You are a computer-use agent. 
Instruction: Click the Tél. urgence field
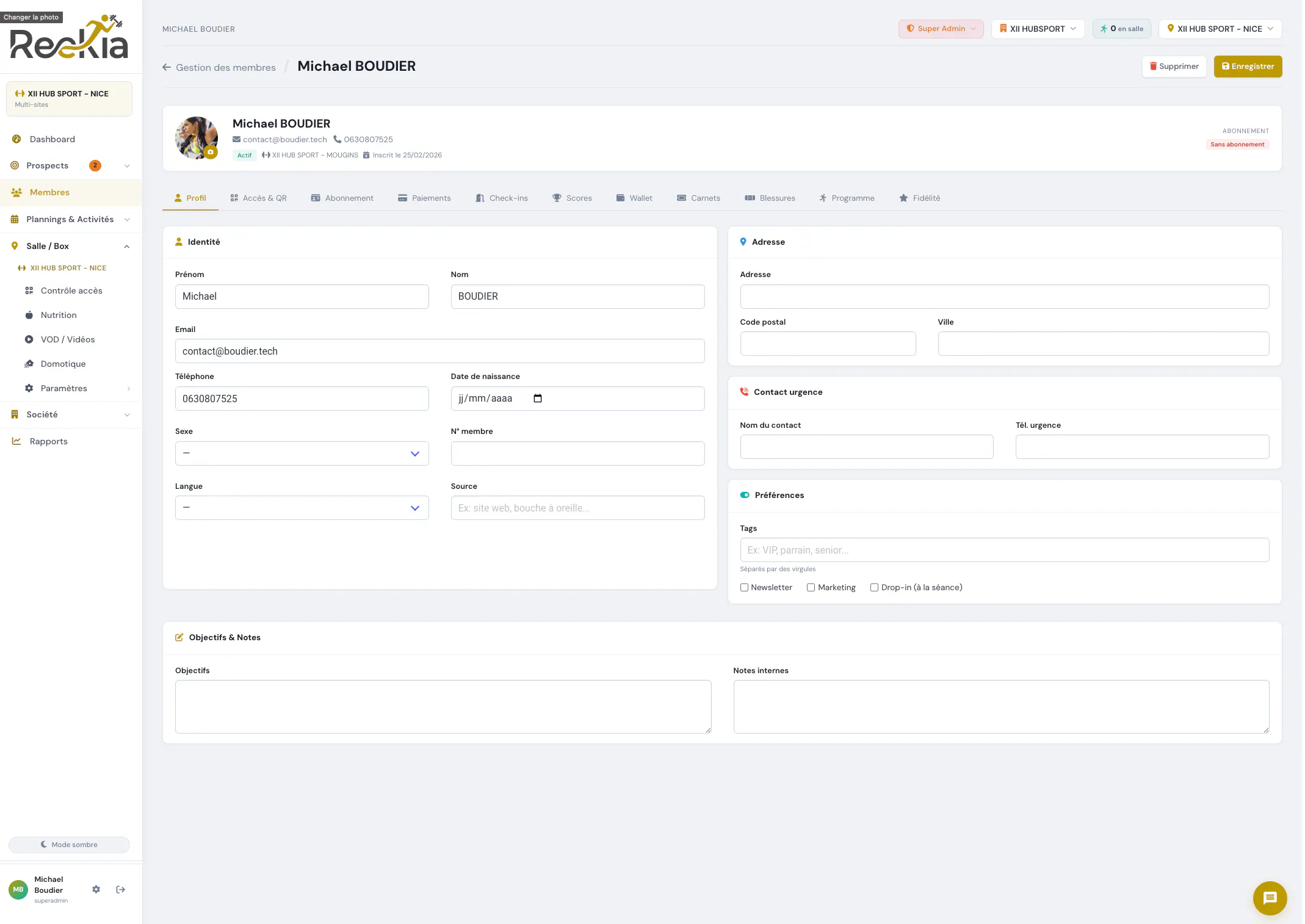(x=1142, y=447)
